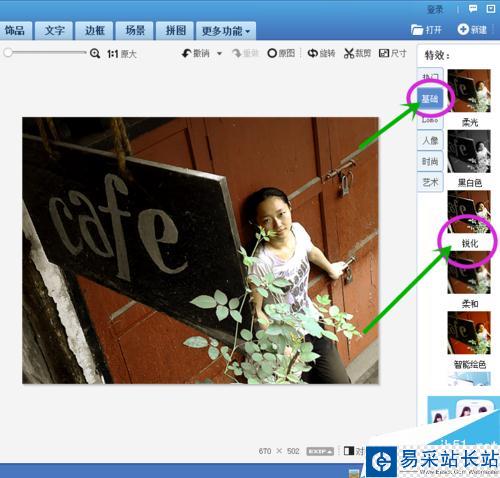Screen dimensions: 500x478
Task: Click the 柔光 effect label
Action: [x=470, y=122]
